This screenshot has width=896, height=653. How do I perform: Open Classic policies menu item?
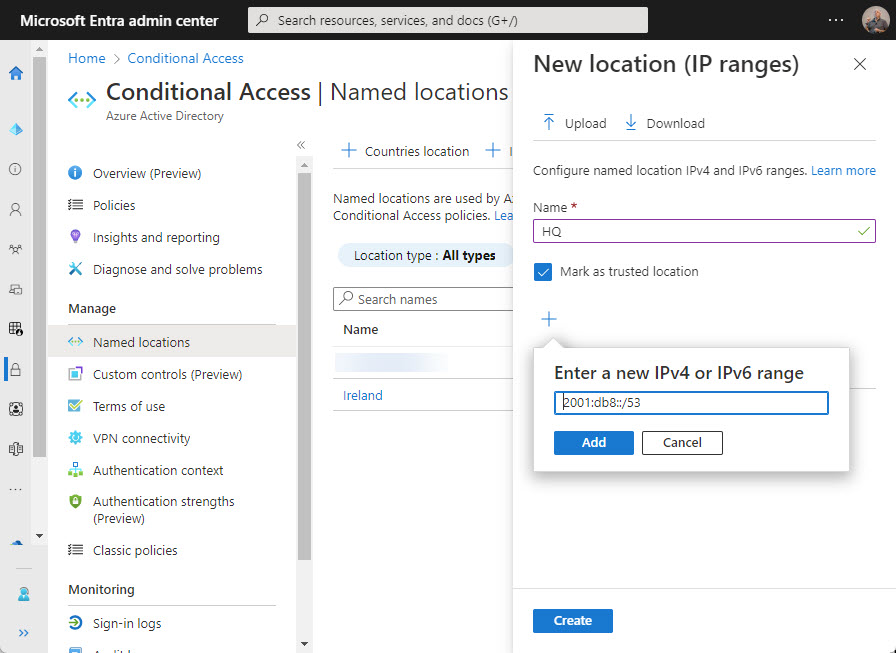click(171, 550)
